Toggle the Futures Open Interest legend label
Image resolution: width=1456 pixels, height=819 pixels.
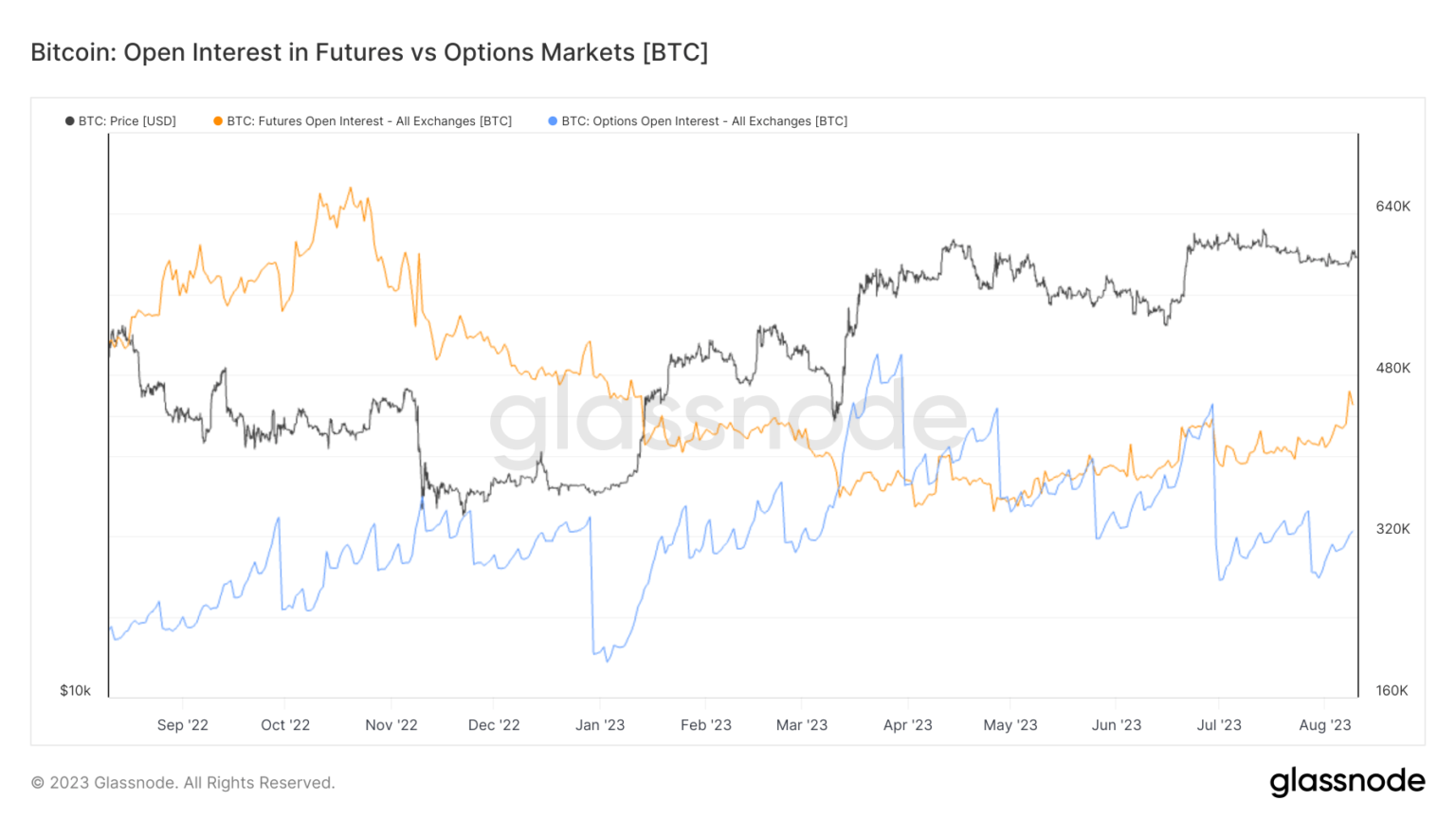[369, 121]
